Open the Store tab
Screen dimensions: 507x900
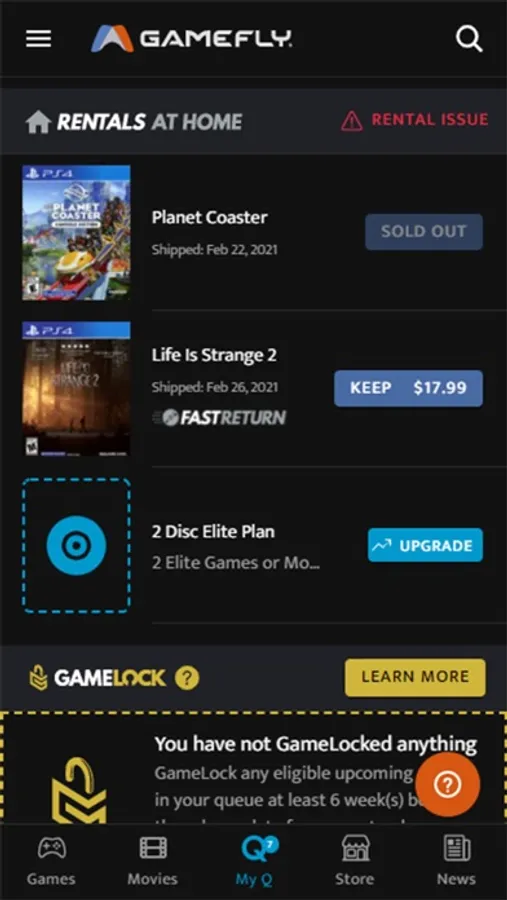pyautogui.click(x=355, y=860)
